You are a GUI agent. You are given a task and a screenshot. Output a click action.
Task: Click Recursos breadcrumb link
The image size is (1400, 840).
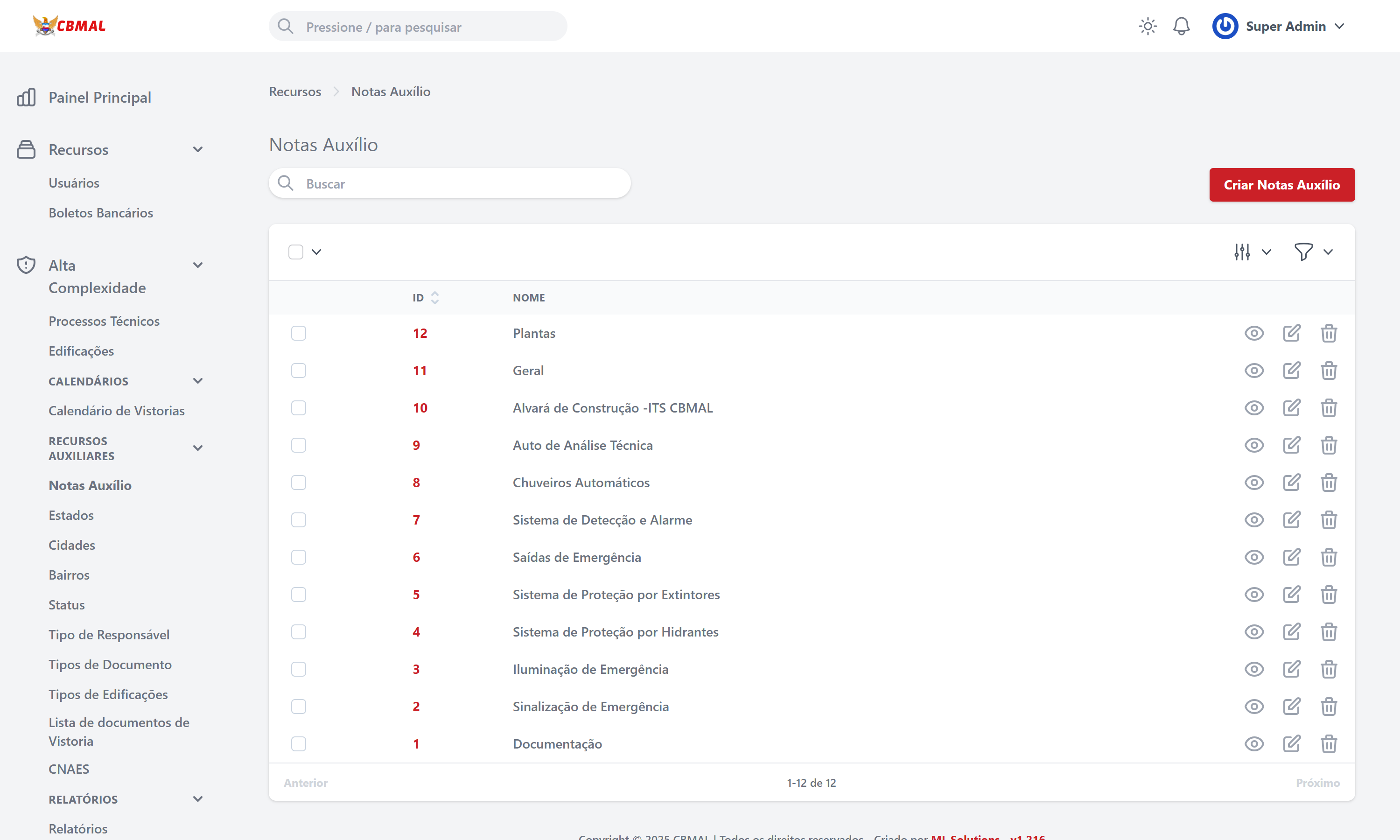pos(294,91)
